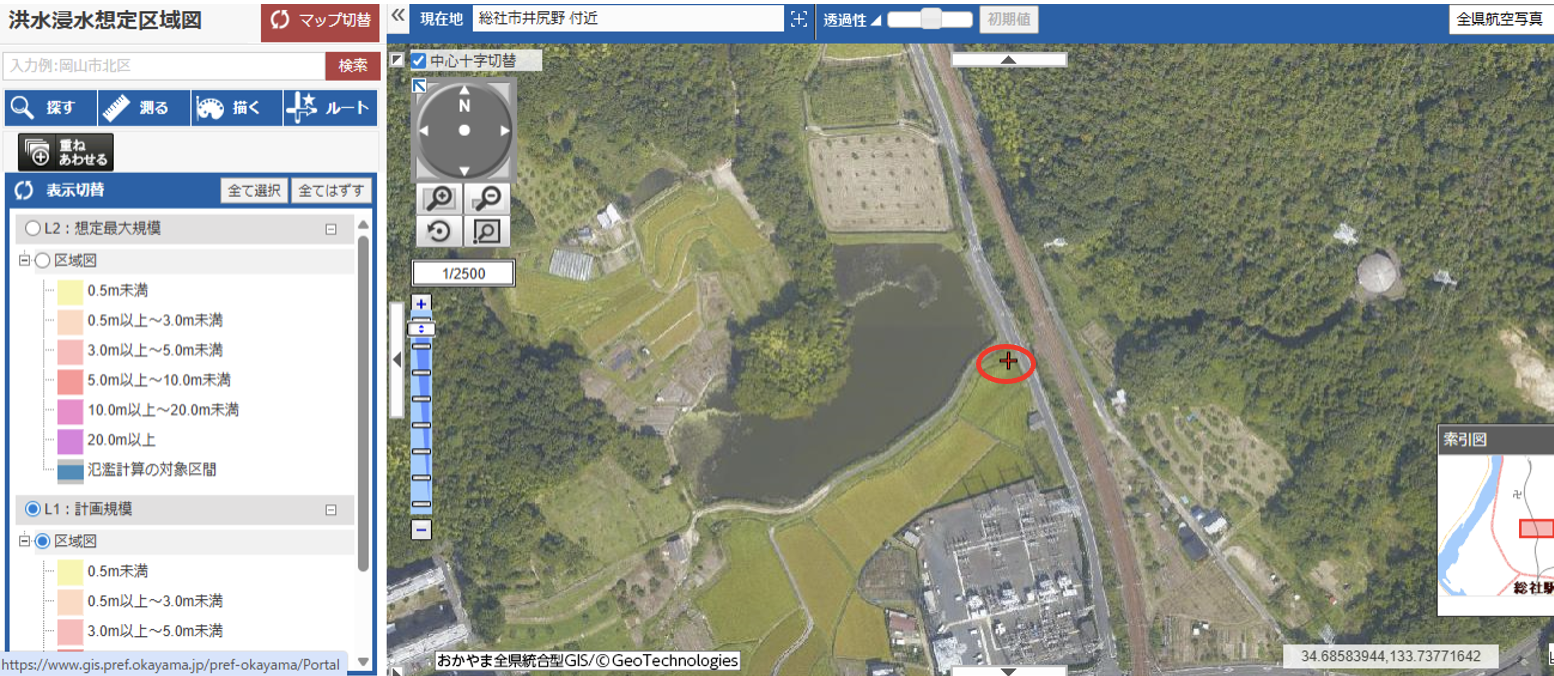Select the L2：想定最大規模 radio button

pos(33,228)
